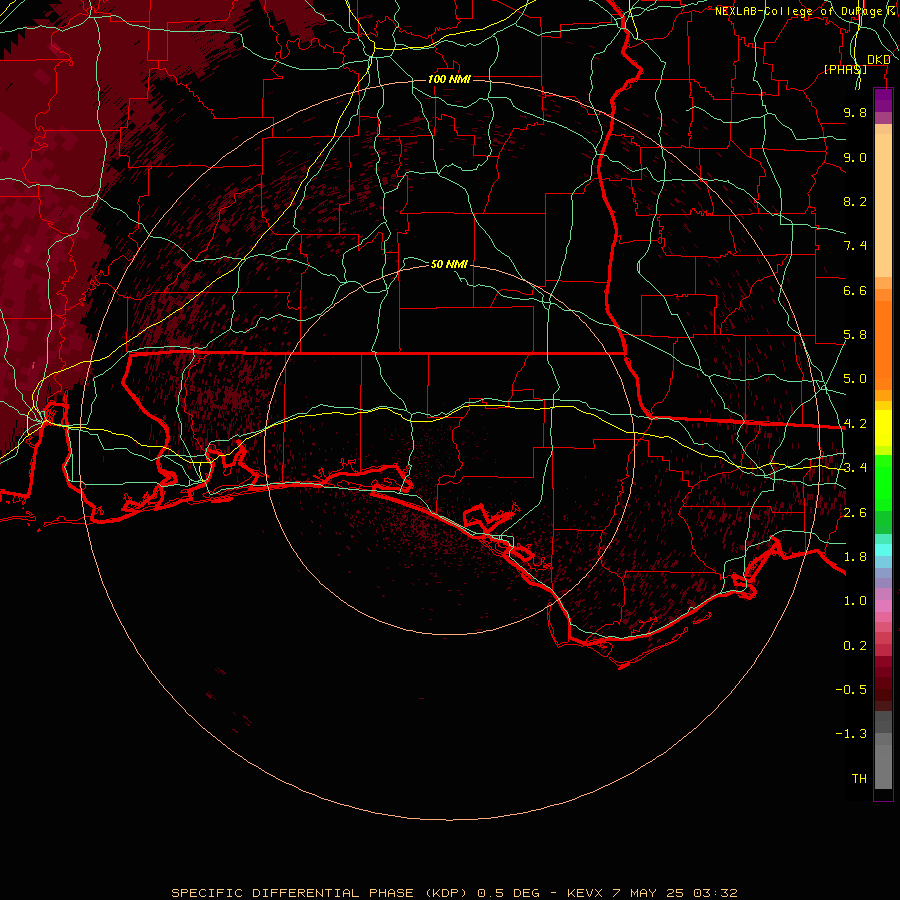Click the 1.8 scale value
900x900 pixels.
(x=855, y=557)
